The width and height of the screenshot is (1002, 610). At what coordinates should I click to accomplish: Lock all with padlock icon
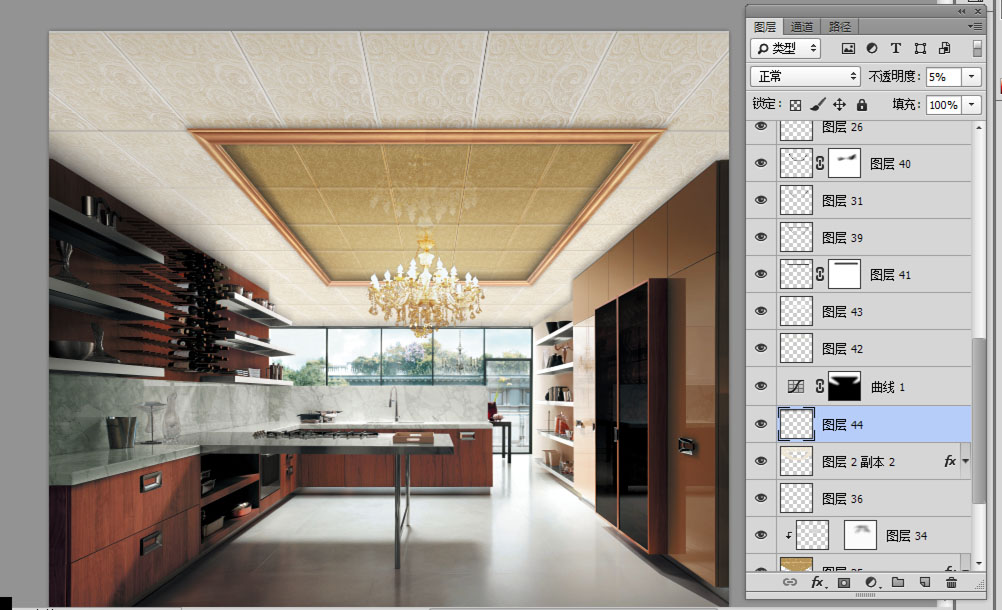(862, 105)
